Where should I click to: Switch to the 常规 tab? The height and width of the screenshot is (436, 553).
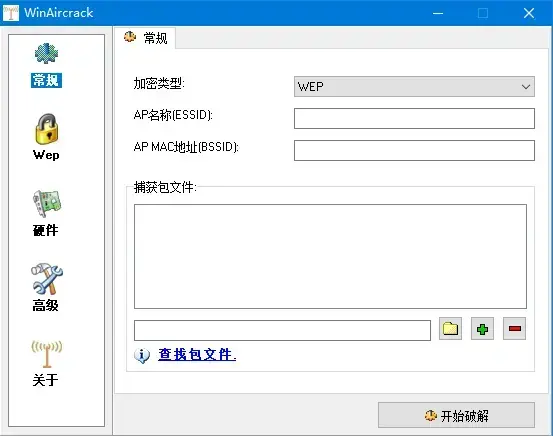pyautogui.click(x=145, y=37)
